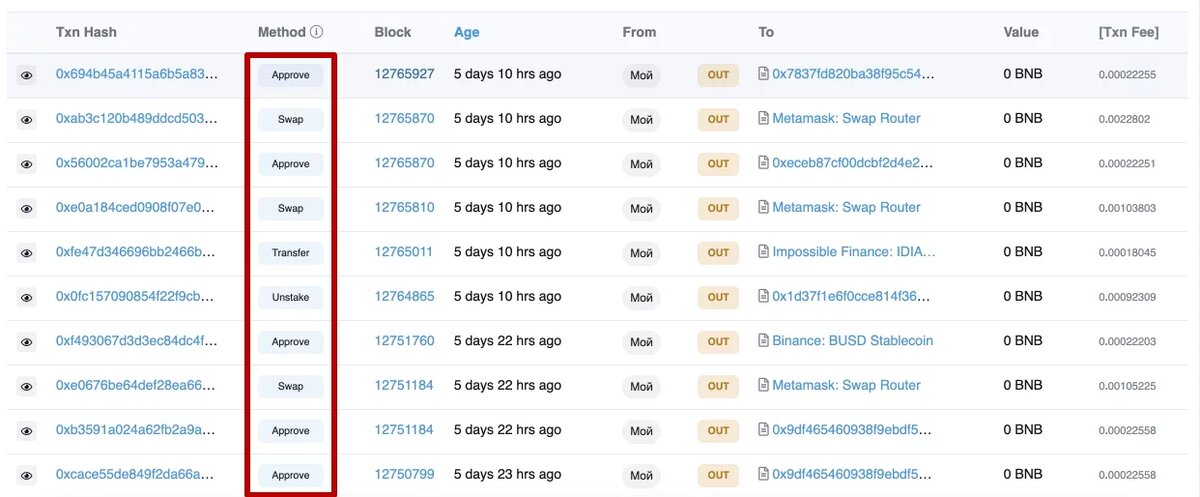
Task: Click the Binance: BUSD Stablecoin address link
Action: (852, 341)
